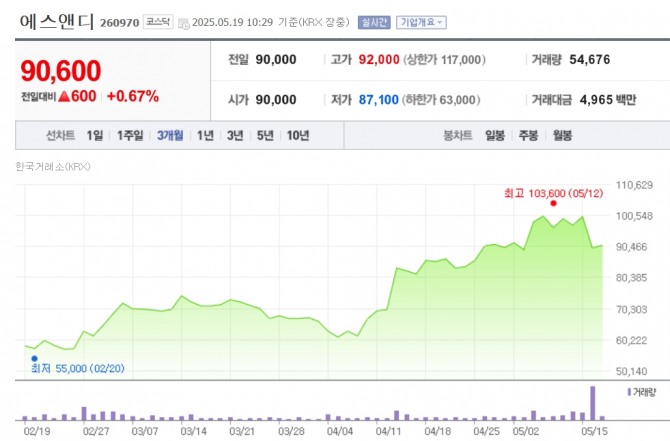This screenshot has width=670, height=441.
Task: Select the 1일 line chart tab
Action: 94,135
